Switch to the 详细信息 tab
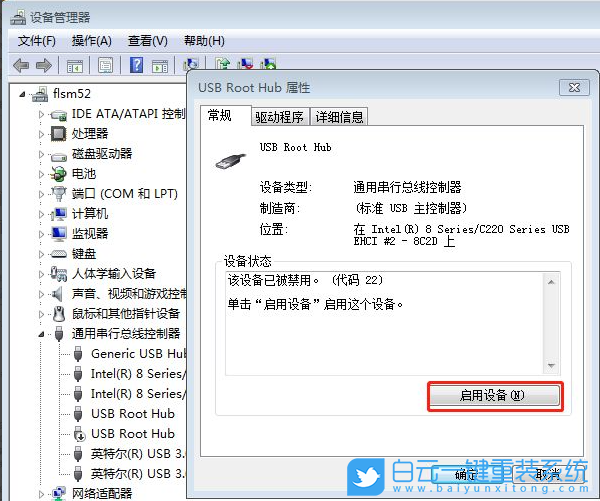 (x=339, y=117)
